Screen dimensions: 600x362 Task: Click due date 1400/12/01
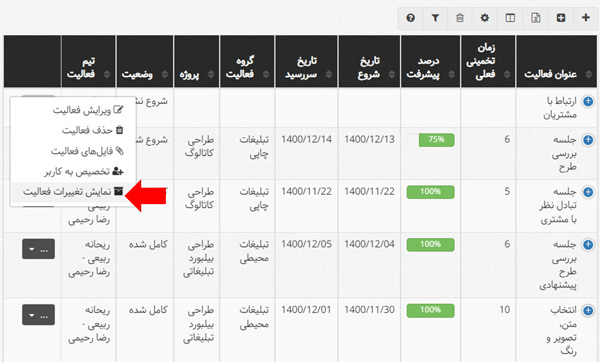pyautogui.click(x=307, y=310)
